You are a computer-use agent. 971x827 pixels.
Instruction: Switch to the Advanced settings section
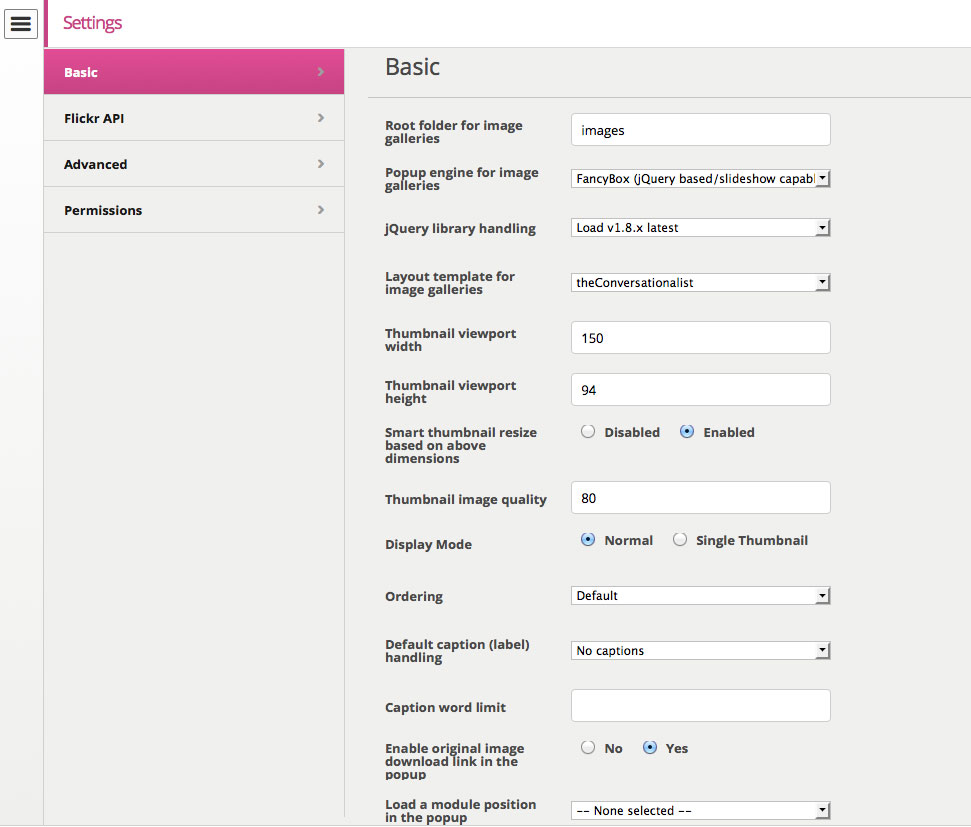coord(194,164)
